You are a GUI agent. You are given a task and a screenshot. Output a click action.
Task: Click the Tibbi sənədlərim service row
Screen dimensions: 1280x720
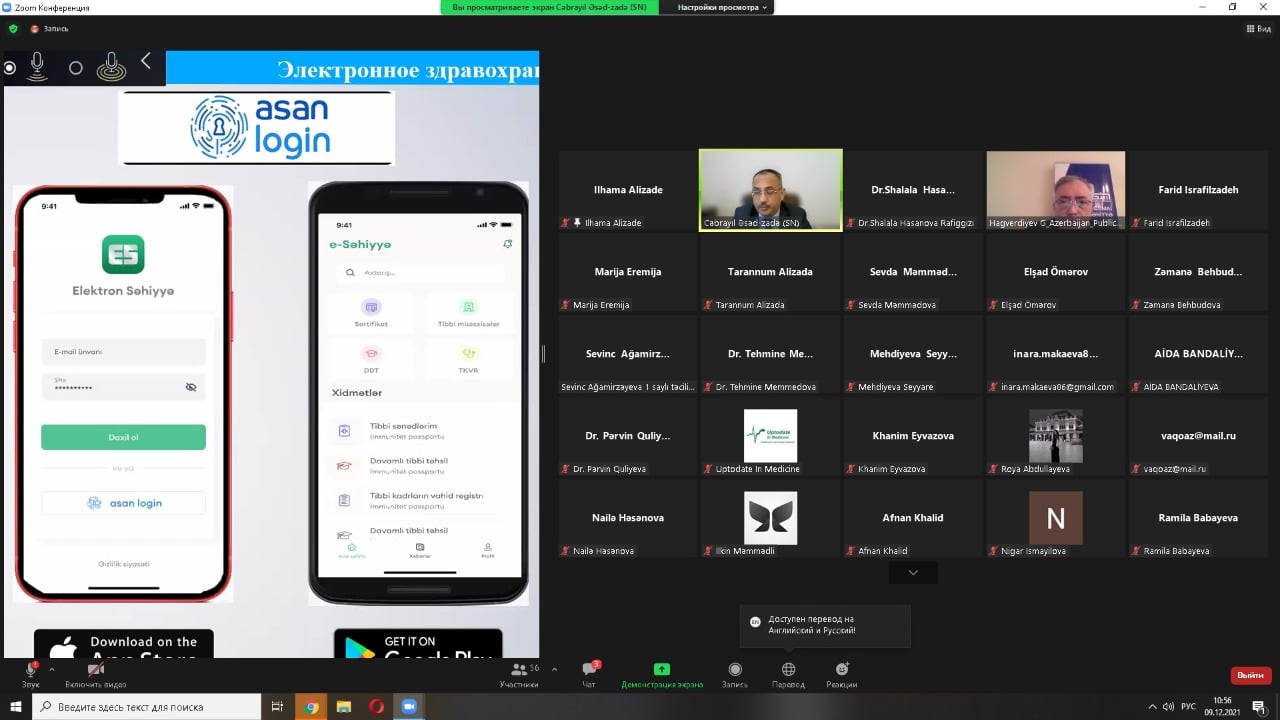tap(420, 430)
